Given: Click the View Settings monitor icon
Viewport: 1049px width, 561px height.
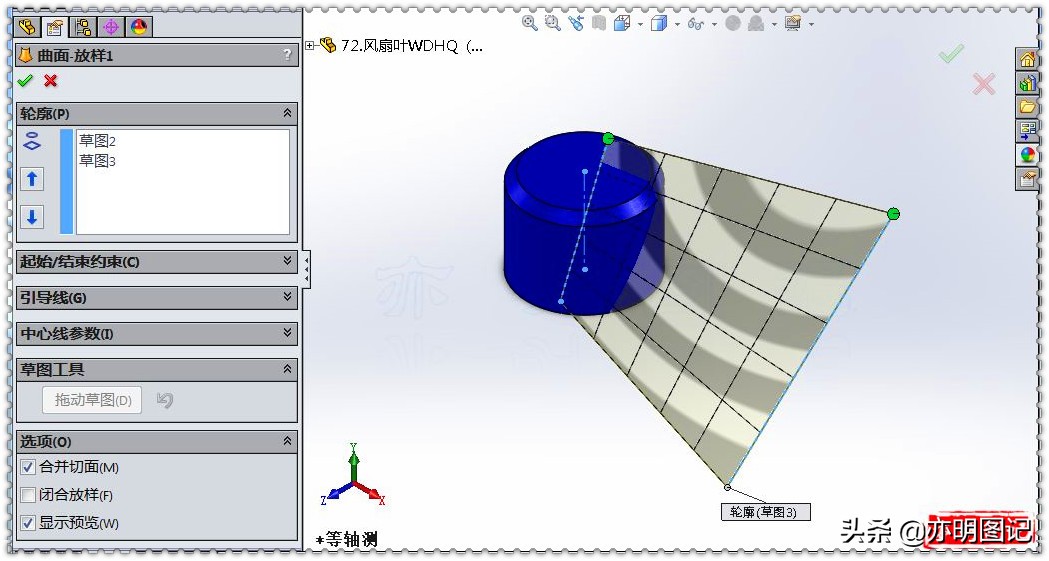Looking at the screenshot, I should (793, 23).
